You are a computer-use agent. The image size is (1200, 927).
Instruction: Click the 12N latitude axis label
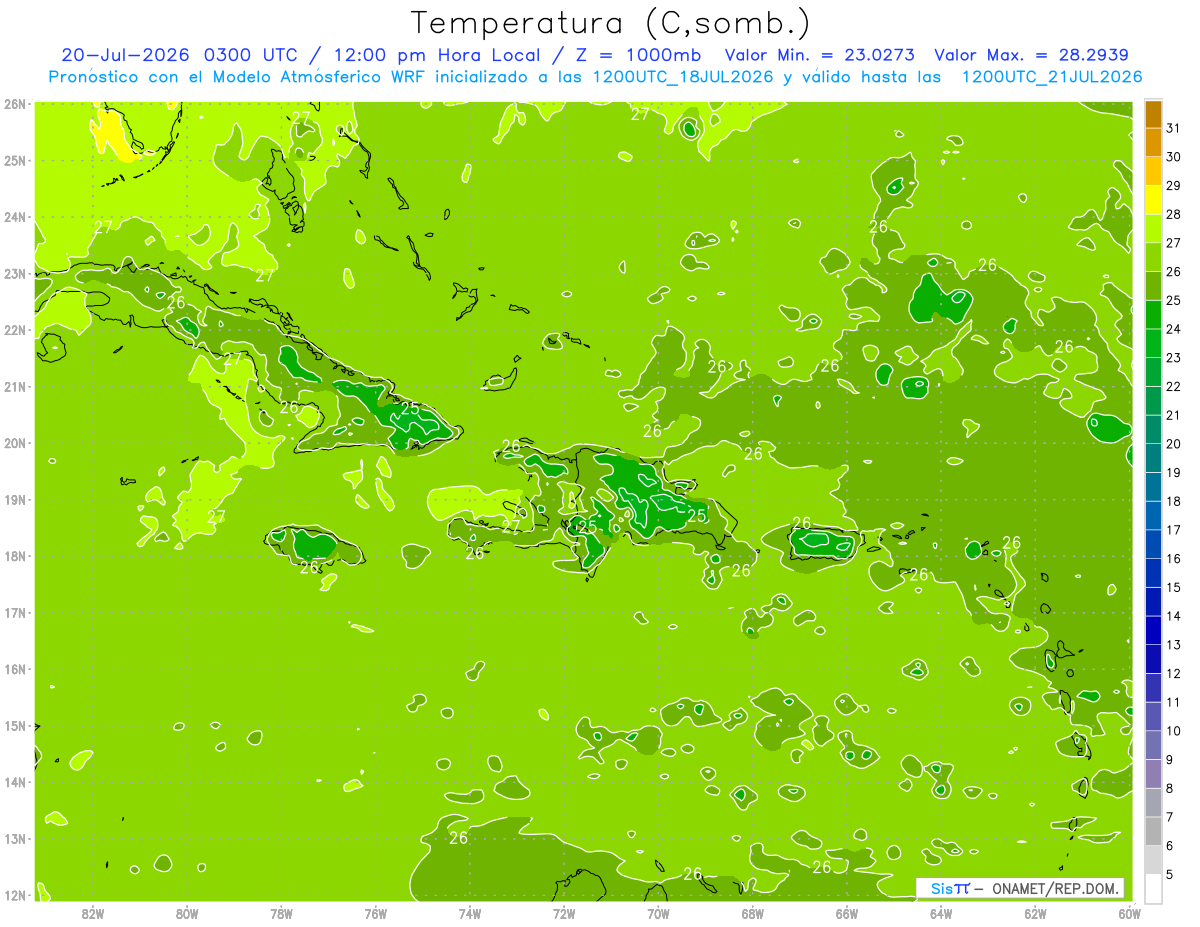click(14, 895)
